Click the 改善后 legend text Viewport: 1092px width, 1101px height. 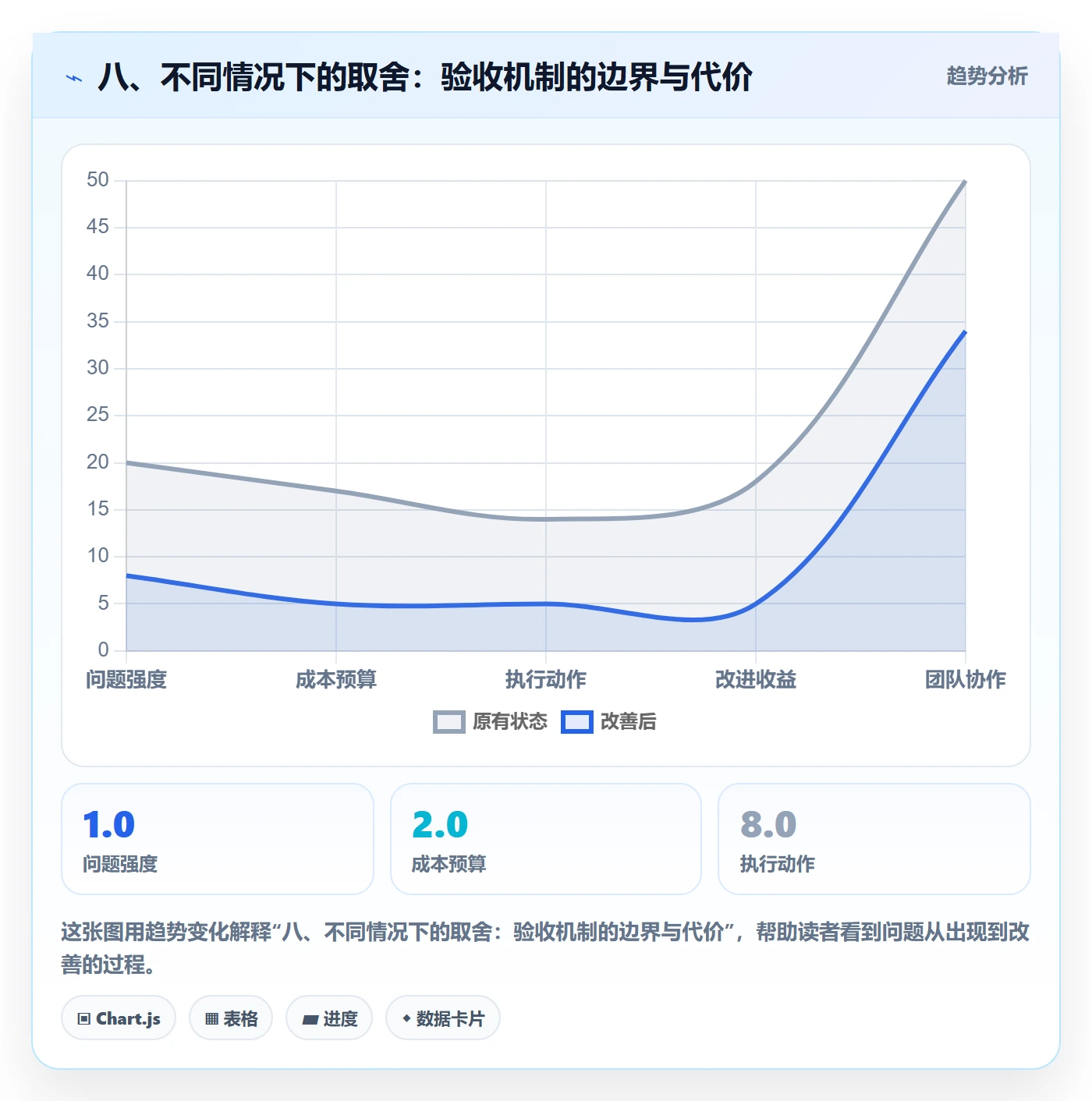point(629,722)
